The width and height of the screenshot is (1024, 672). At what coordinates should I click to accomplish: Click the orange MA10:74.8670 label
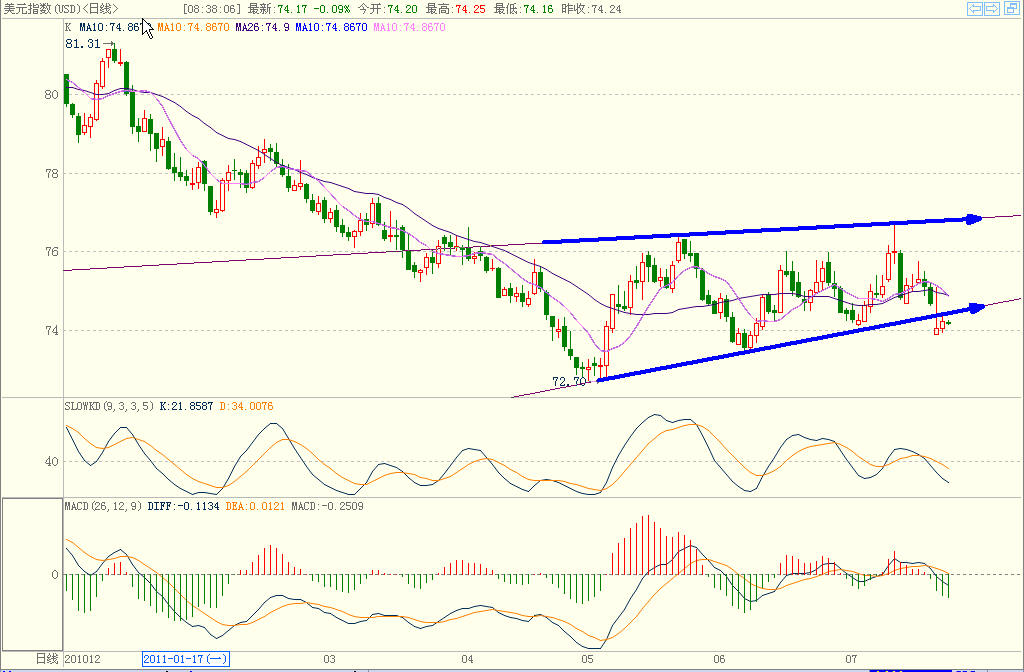(x=193, y=27)
